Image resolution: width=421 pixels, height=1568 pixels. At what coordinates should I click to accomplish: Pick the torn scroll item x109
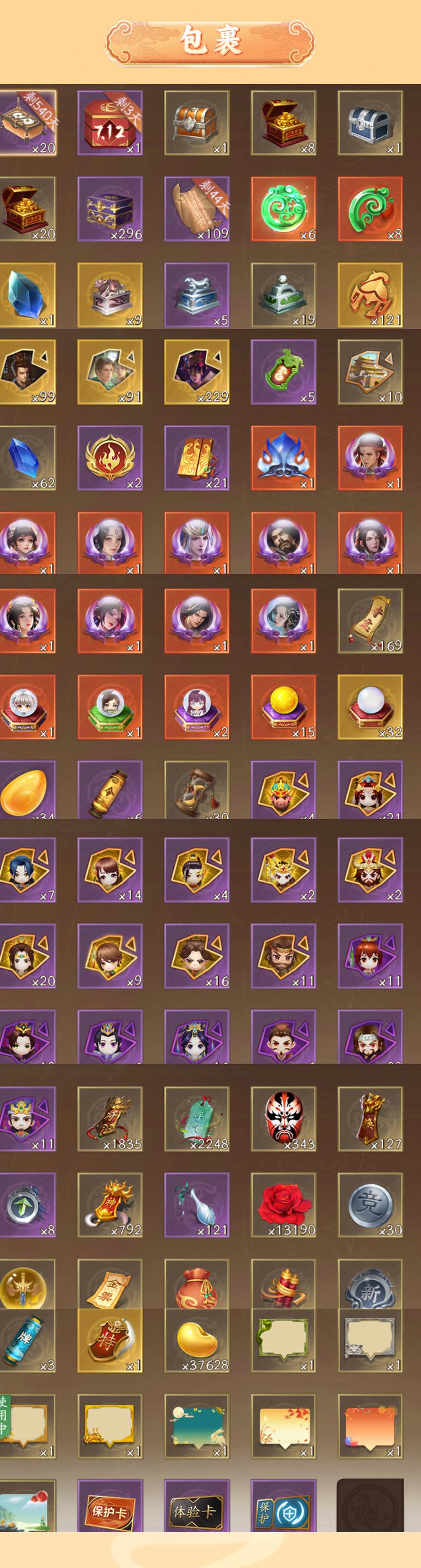(x=197, y=209)
